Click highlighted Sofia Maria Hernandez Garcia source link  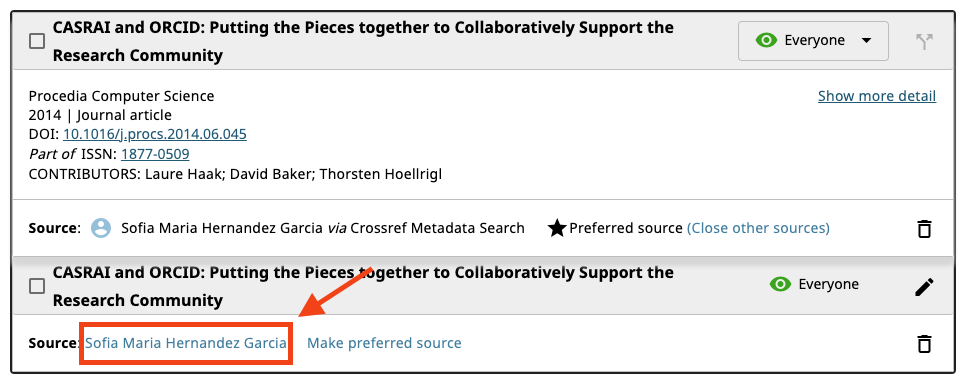coord(186,343)
